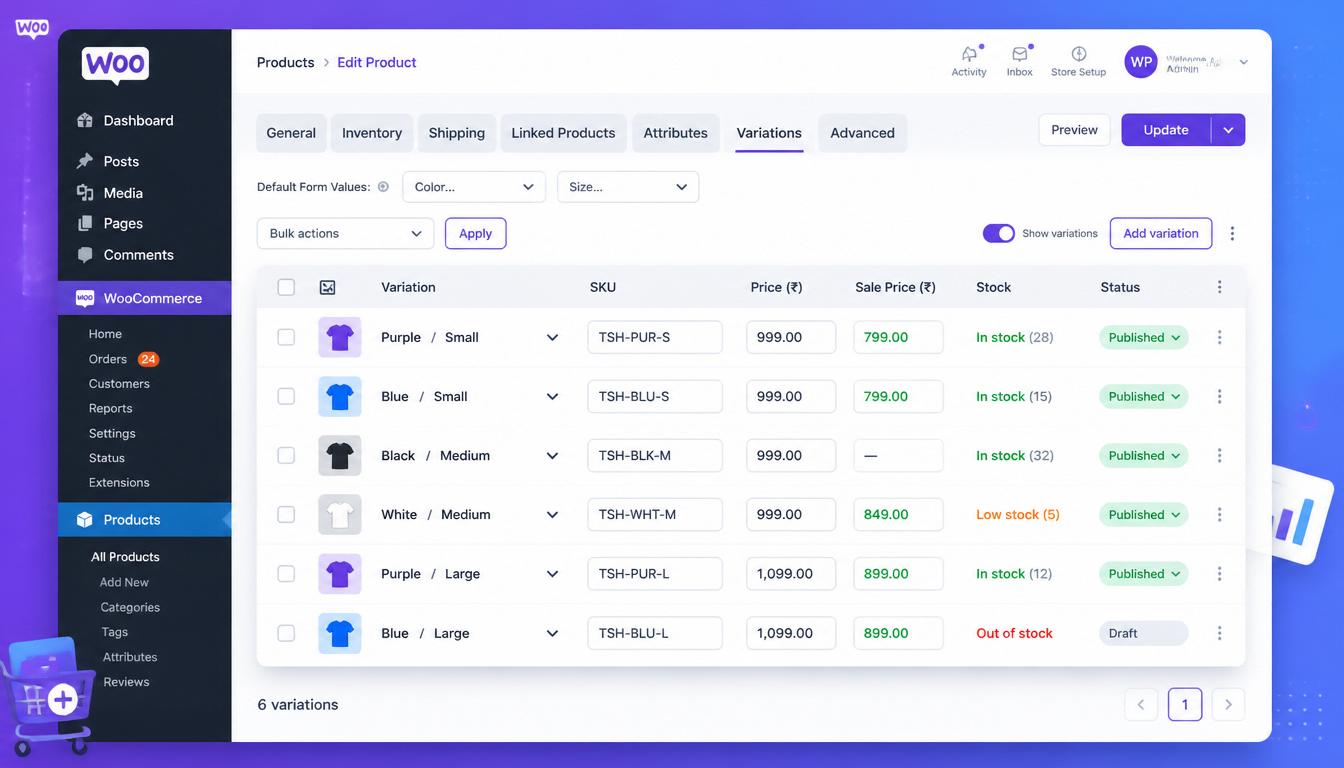Click the Add variation button

[x=1161, y=233]
